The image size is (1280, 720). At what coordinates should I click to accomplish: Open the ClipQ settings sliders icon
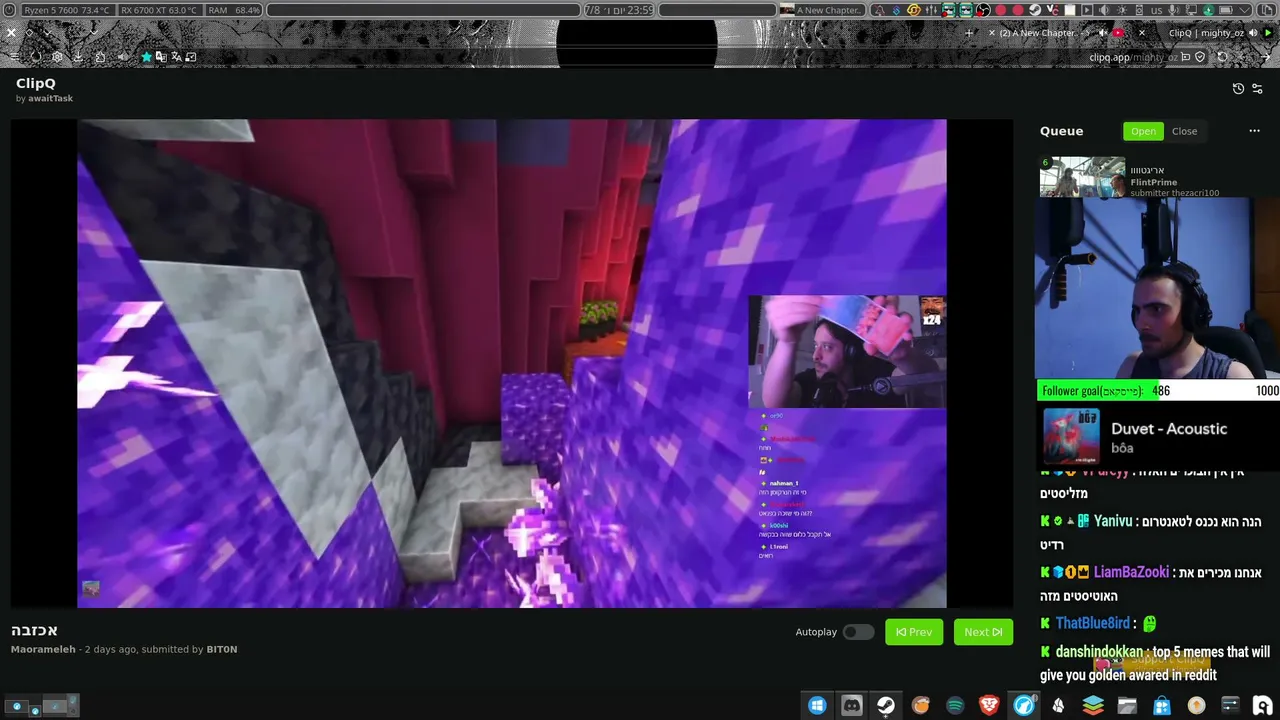pyautogui.click(x=1257, y=89)
